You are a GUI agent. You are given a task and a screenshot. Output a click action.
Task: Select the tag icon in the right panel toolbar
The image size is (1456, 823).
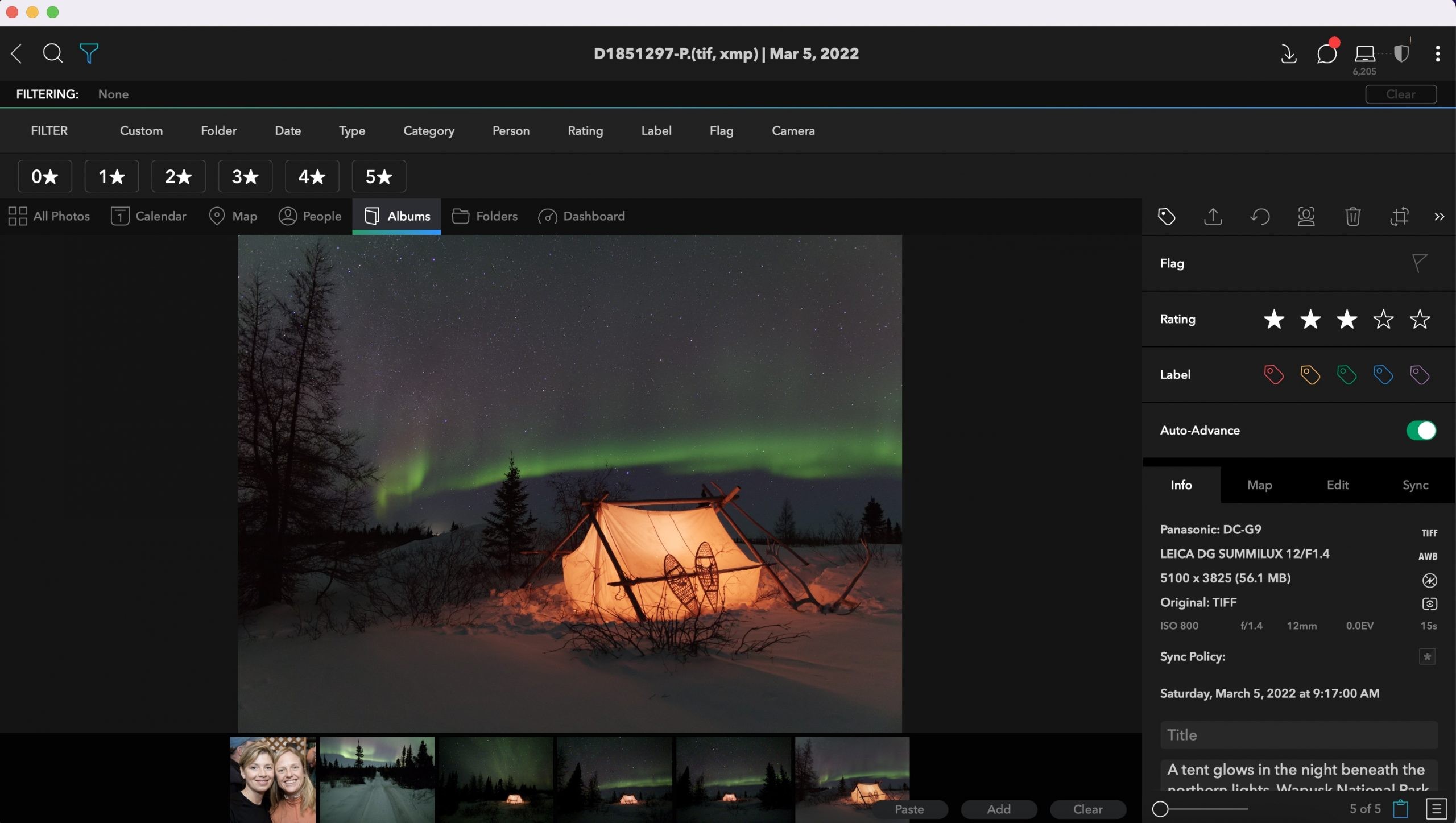[x=1167, y=217]
